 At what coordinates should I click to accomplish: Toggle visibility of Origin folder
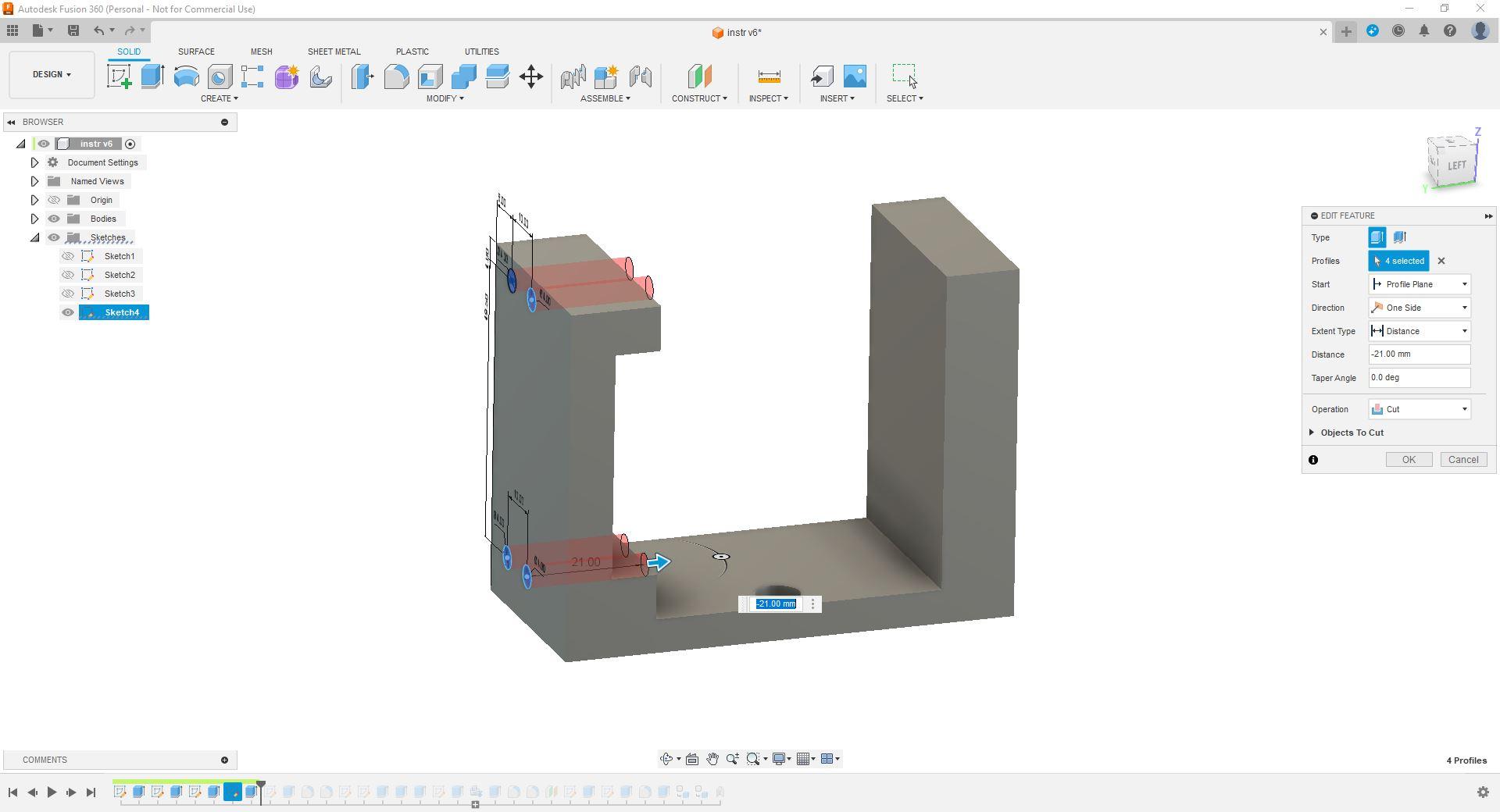click(x=54, y=200)
